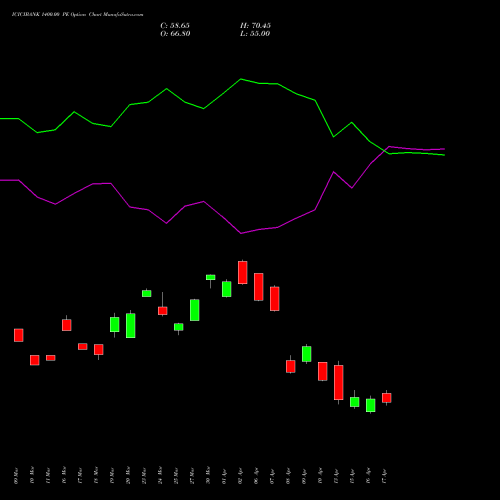
Task: Select the close value 'C: 58.65'
Action: tap(175, 26)
